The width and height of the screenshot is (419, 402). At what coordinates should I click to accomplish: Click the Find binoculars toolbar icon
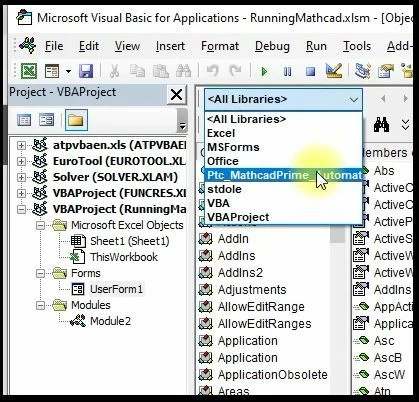183,71
